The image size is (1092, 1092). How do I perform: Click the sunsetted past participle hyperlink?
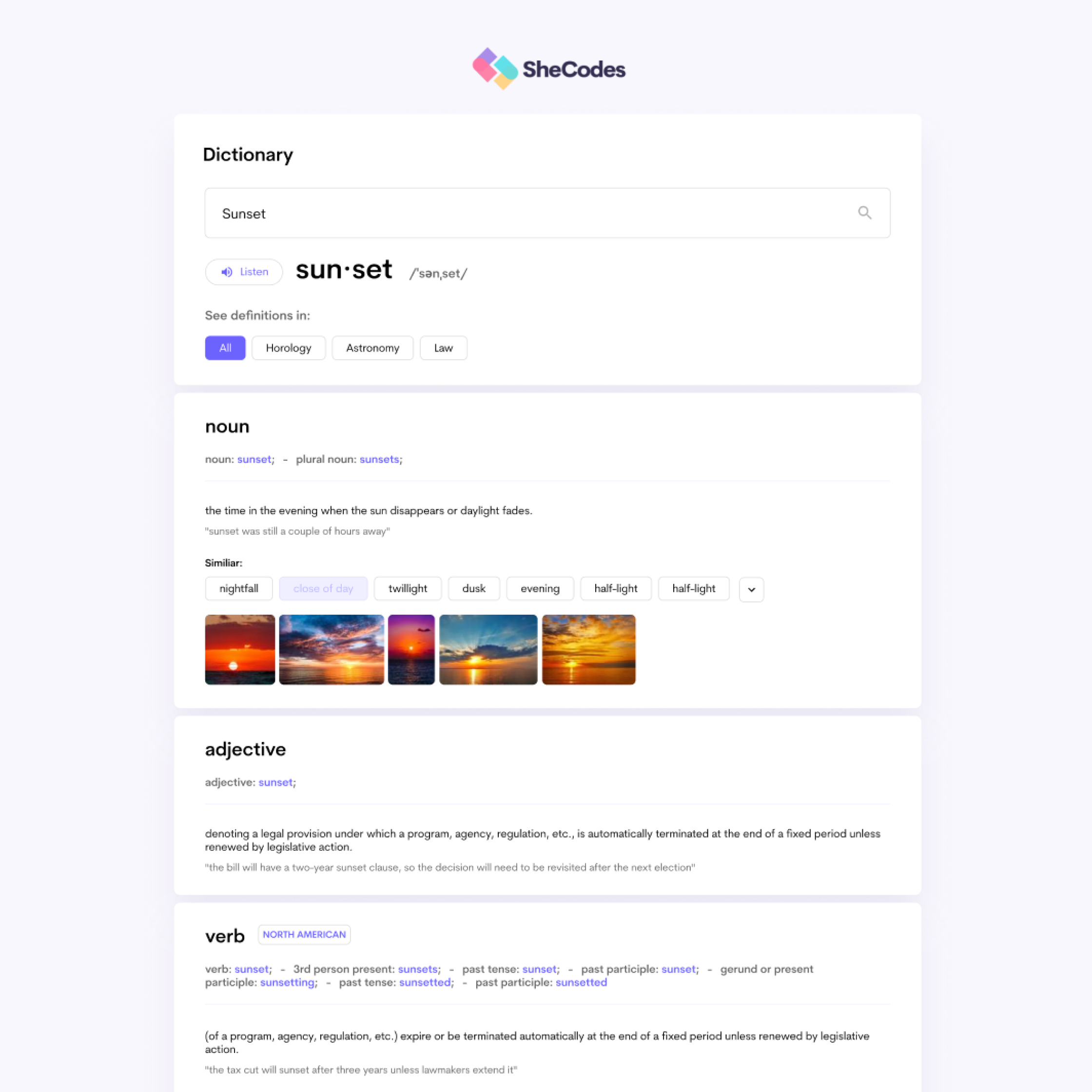[580, 982]
